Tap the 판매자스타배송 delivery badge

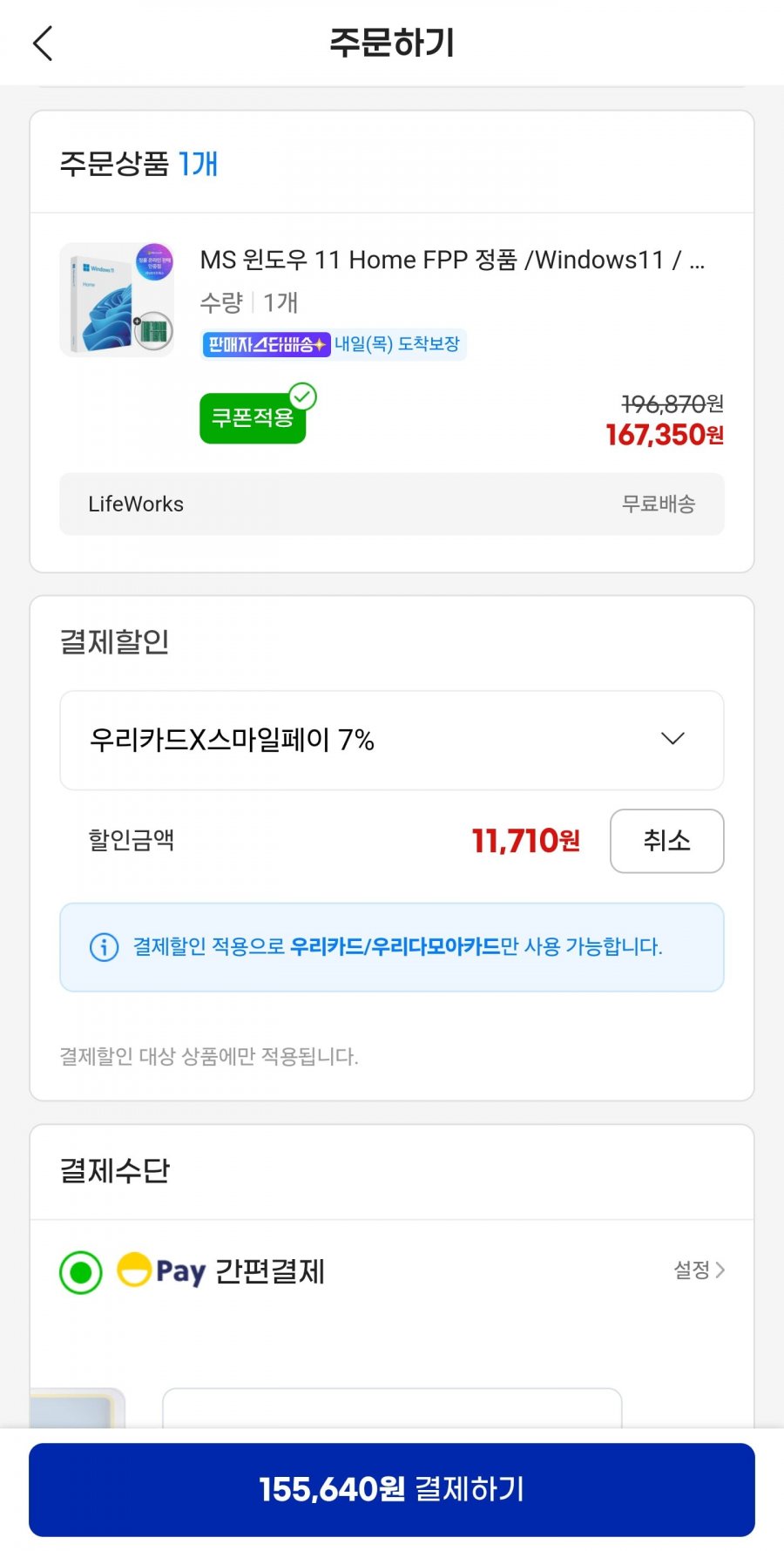(x=266, y=344)
